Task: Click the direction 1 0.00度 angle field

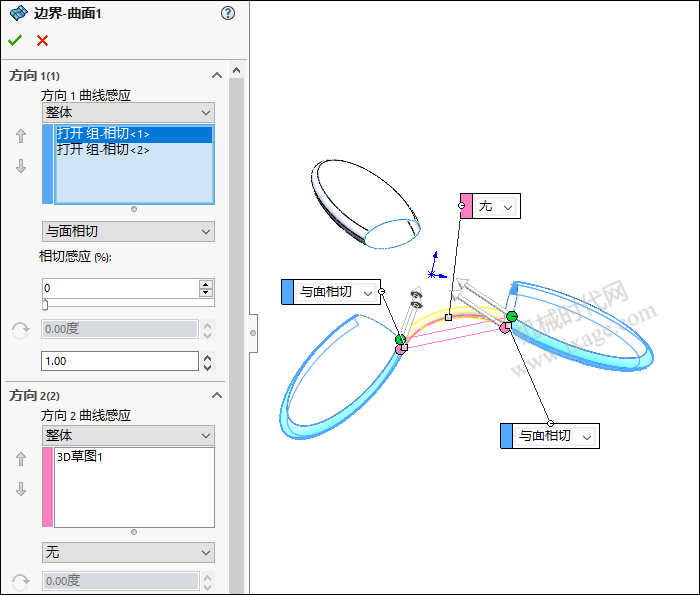Action: click(120, 329)
